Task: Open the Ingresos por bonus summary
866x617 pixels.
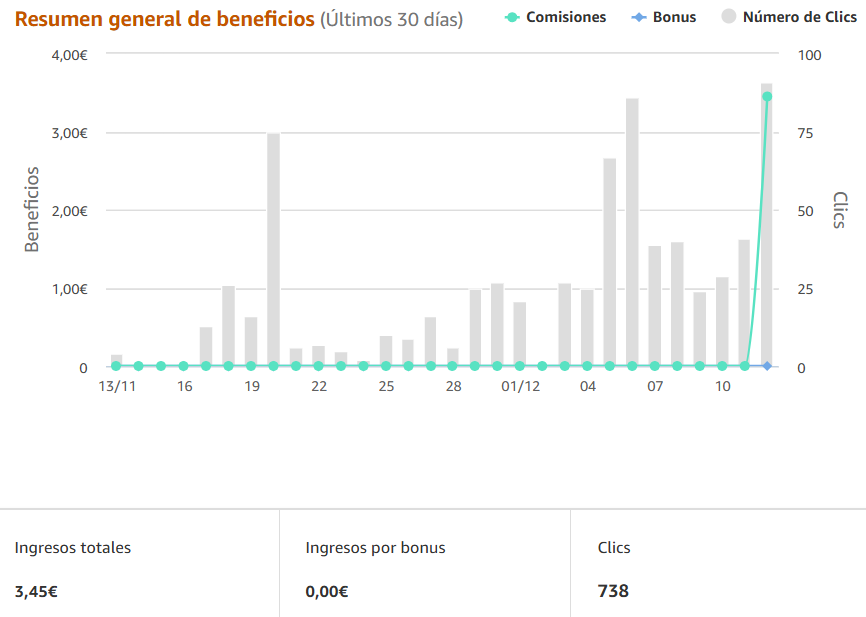Action: click(x=425, y=563)
